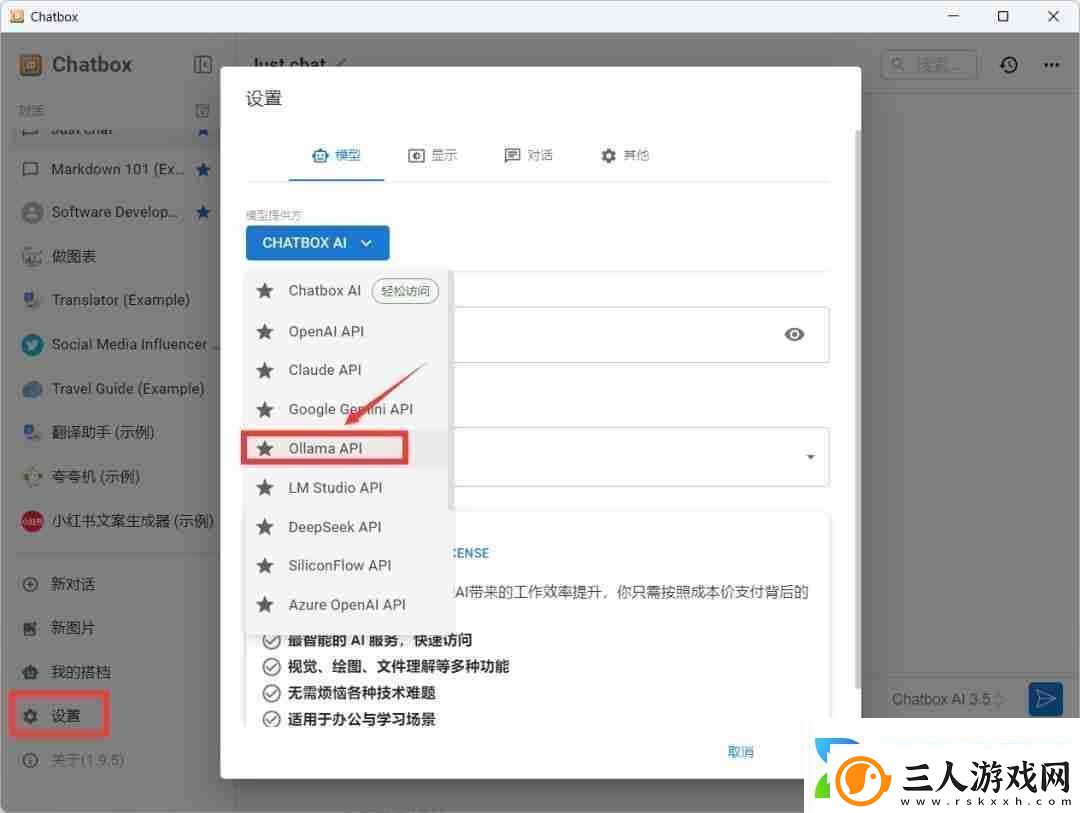The width and height of the screenshot is (1080, 813).
Task: Open 关于(1.9.5) about entry
Action: [x=74, y=760]
